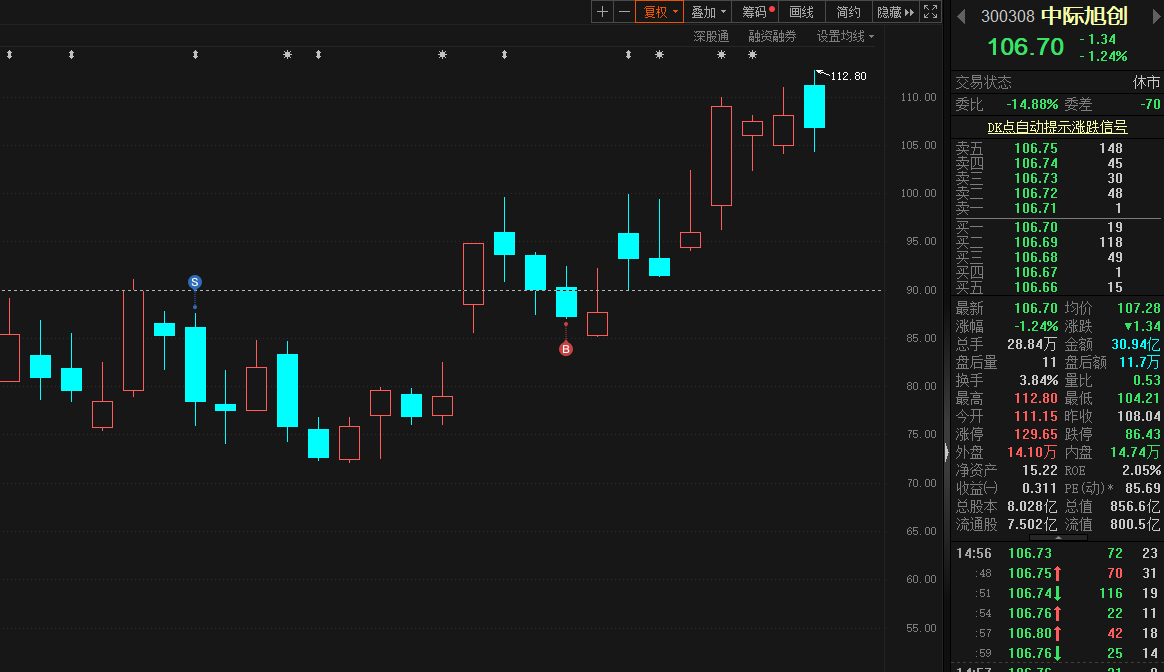This screenshot has height=672, width=1164.
Task: Select the 融资融券 tab label
Action: pyautogui.click(x=772, y=36)
